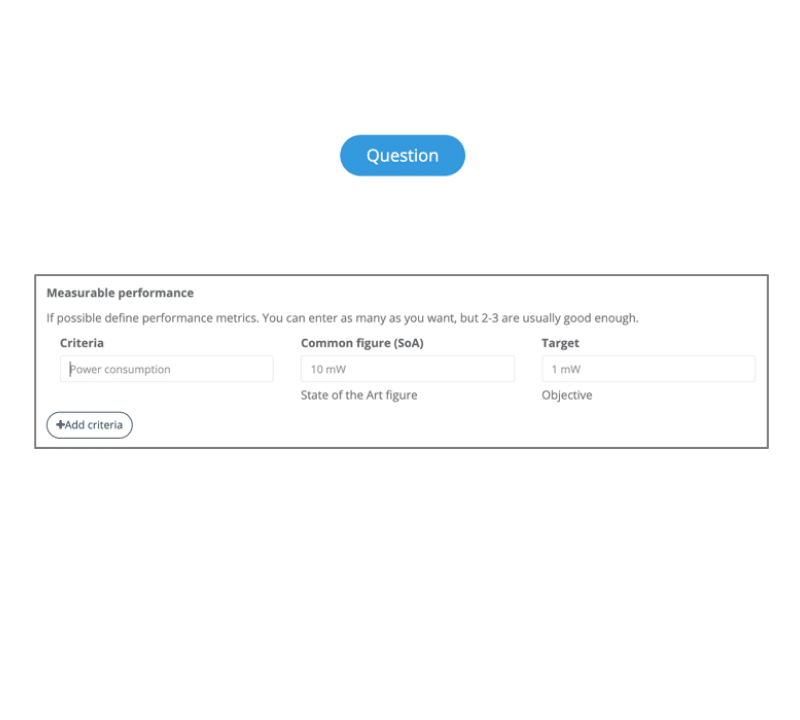Click the text cursor in the Criteria box
The width and height of the screenshot is (800, 720).
click(x=70, y=369)
